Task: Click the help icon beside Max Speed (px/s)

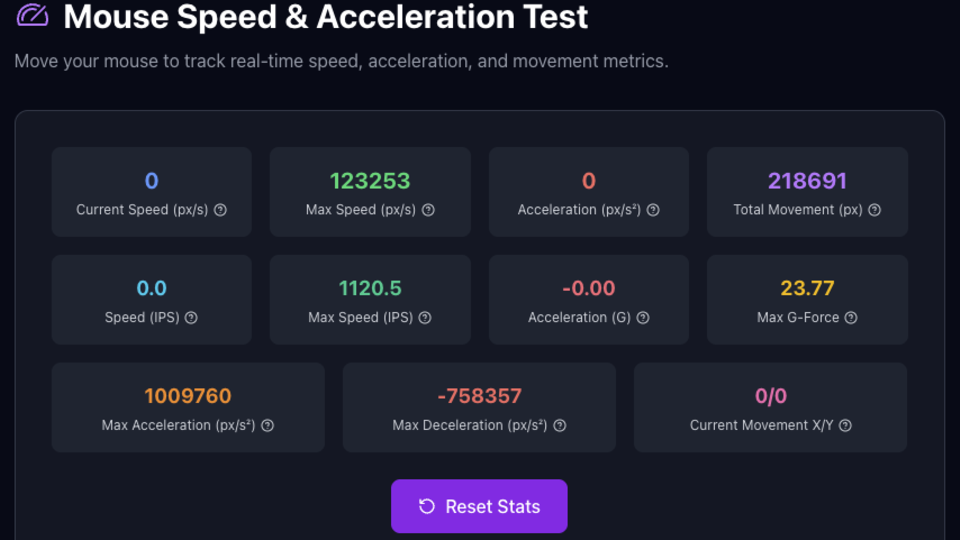Action: click(x=428, y=210)
